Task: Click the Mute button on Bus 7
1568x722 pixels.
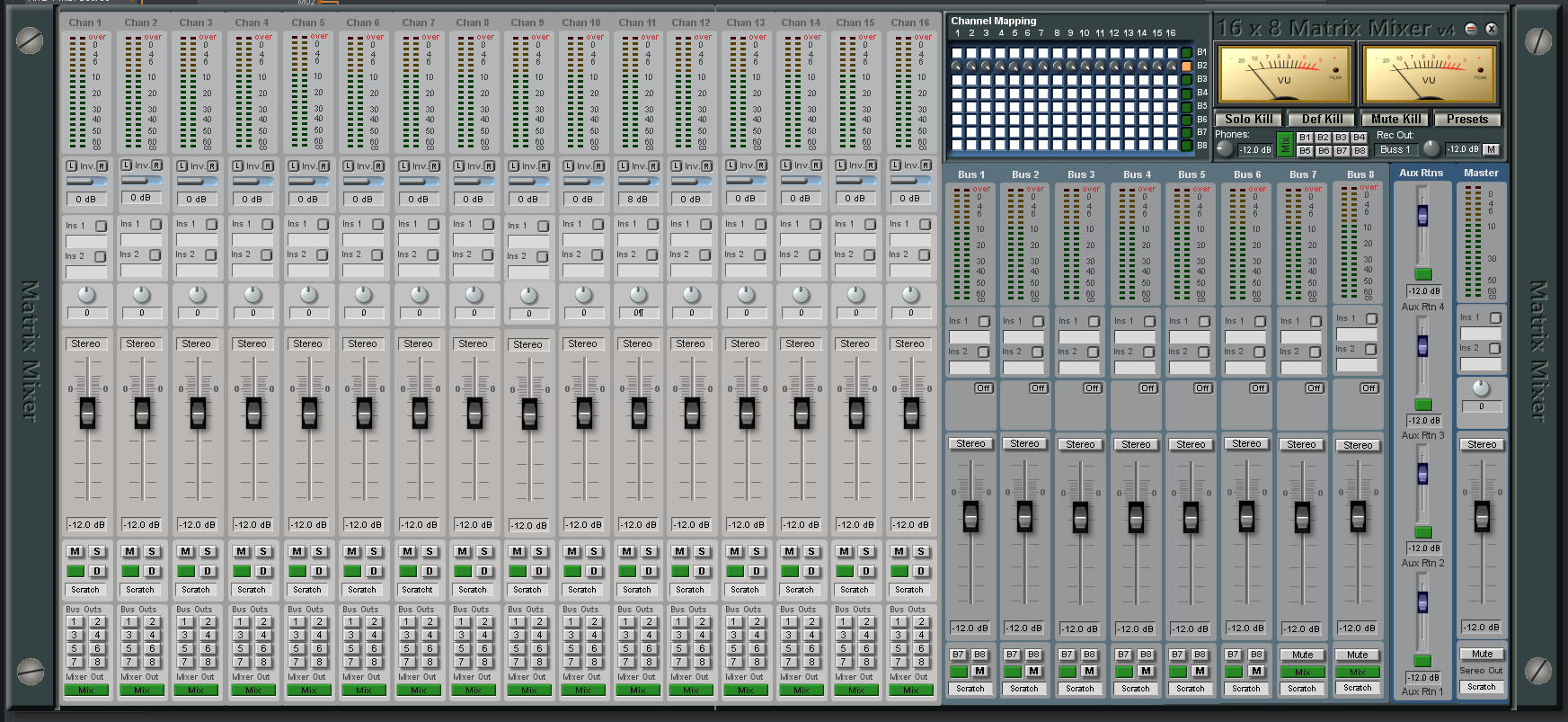Action: click(1302, 655)
